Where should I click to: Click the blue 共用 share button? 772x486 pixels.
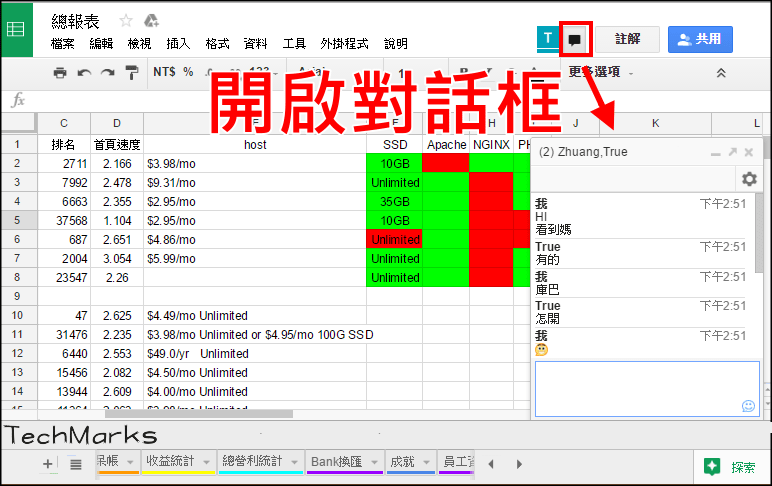click(x=700, y=39)
